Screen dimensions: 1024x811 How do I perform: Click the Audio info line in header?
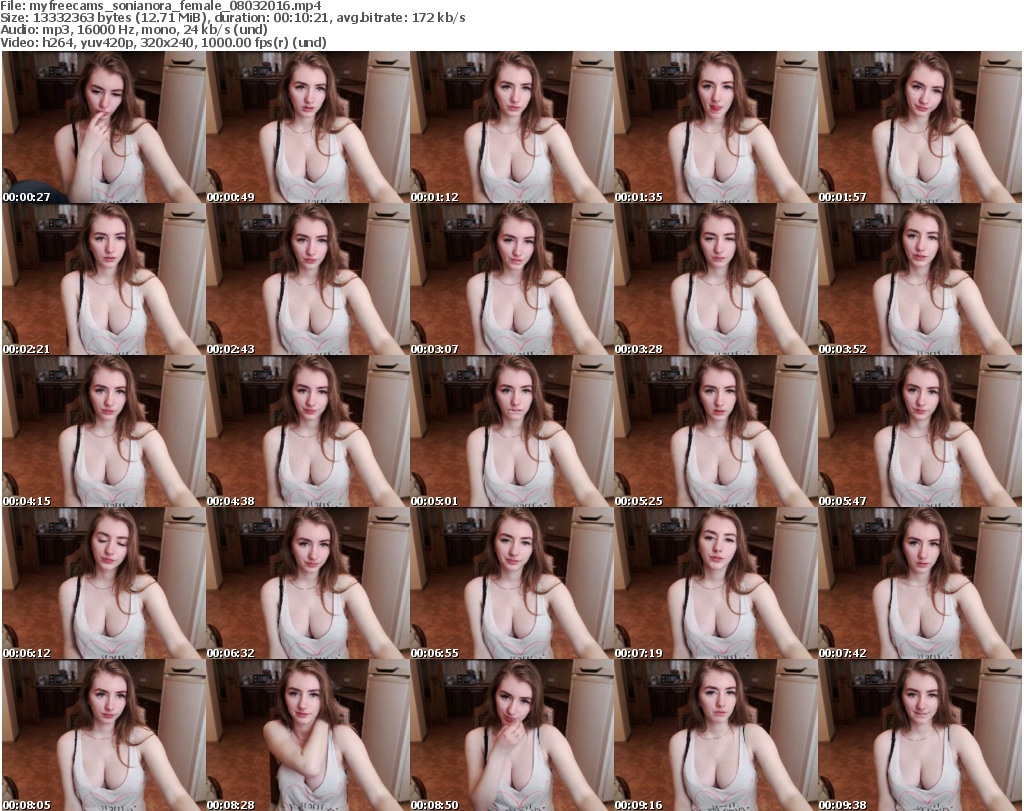point(135,30)
